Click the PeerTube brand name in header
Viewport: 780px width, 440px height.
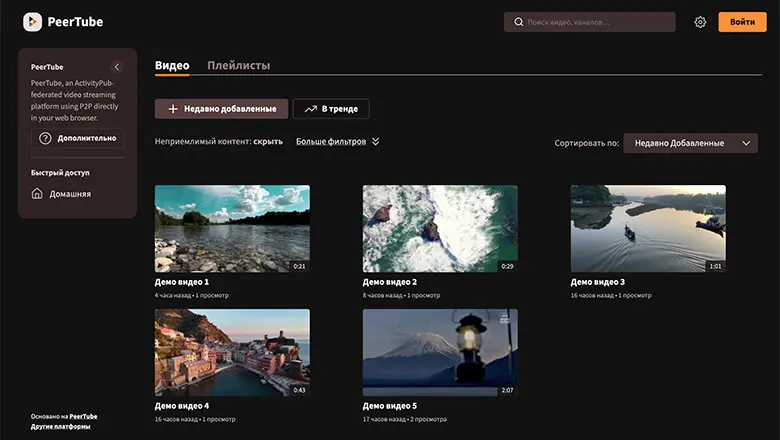[75, 22]
